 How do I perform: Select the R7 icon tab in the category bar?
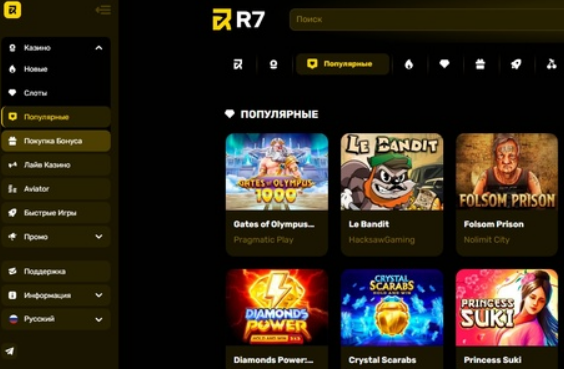point(238,64)
